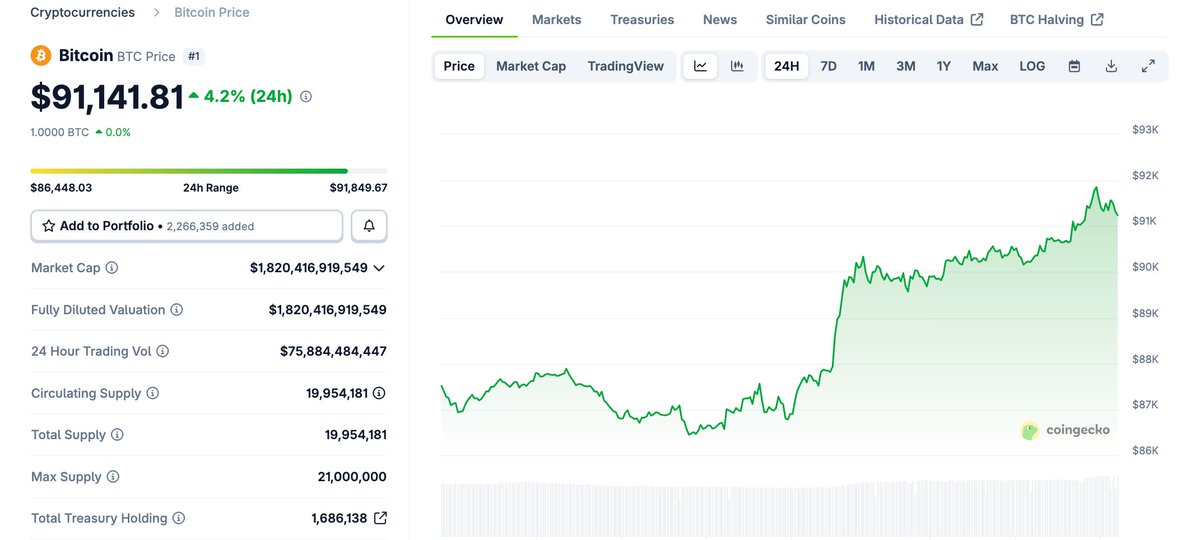
Task: Select the 7D time range
Action: point(828,66)
